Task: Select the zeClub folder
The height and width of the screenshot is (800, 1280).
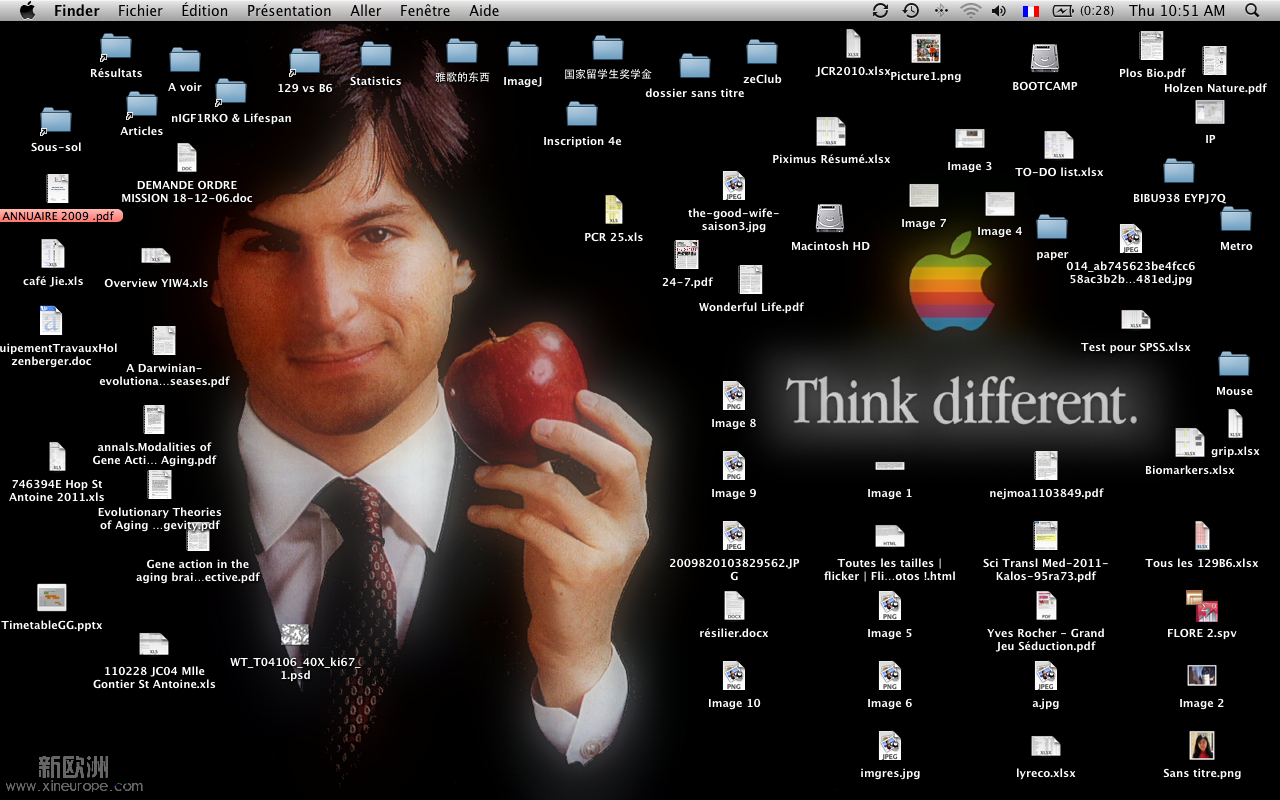Action: click(762, 52)
